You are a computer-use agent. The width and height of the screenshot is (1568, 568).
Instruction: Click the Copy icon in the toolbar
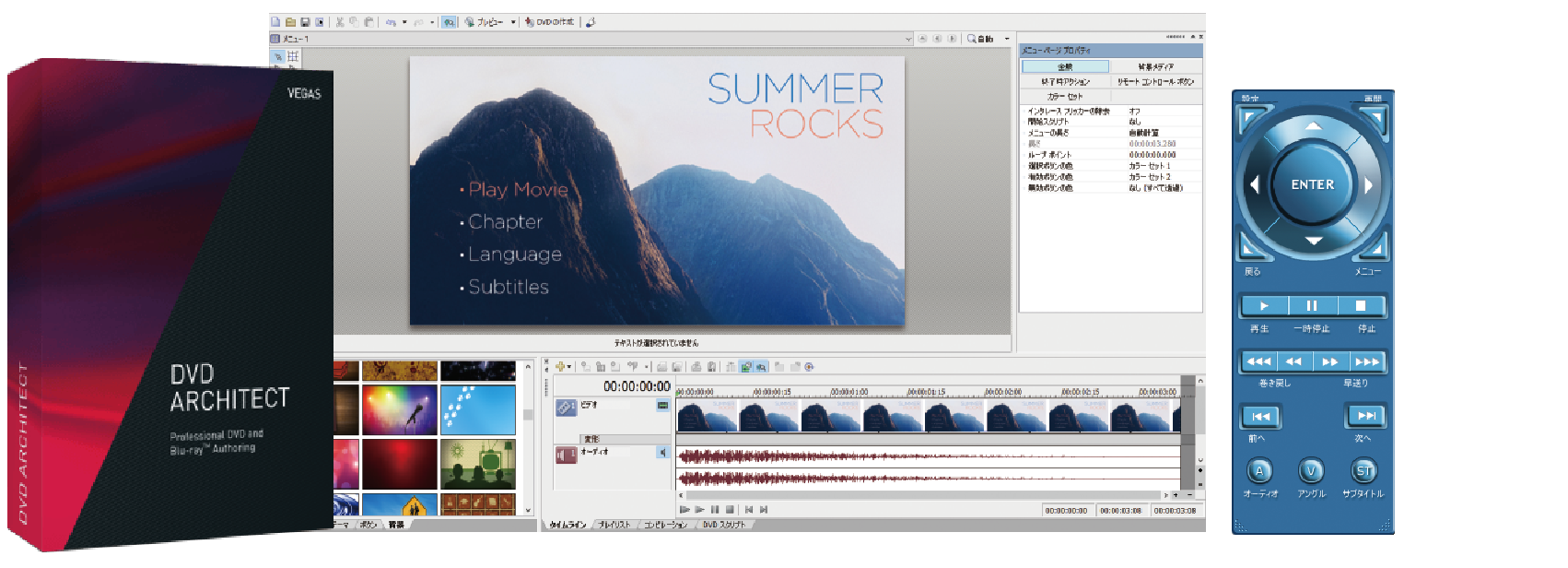pos(354,22)
